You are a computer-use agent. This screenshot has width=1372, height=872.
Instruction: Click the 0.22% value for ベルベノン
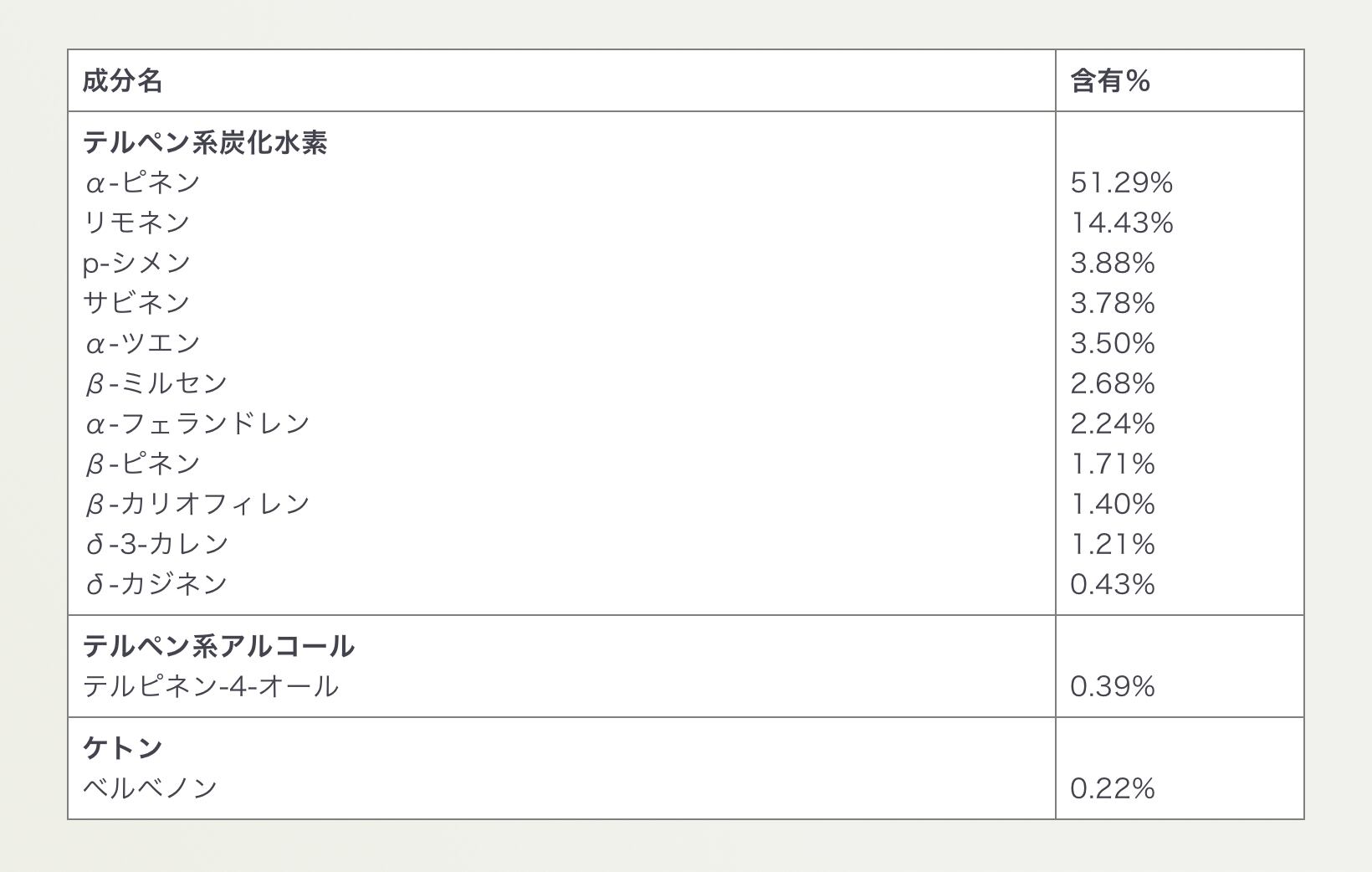coord(1112,788)
